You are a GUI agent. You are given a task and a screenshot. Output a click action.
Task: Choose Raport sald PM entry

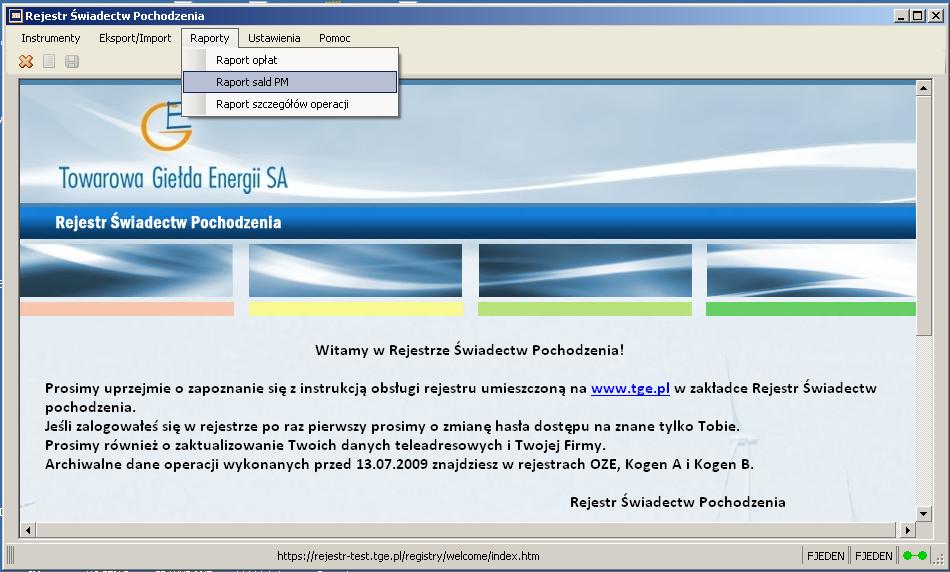coord(290,82)
